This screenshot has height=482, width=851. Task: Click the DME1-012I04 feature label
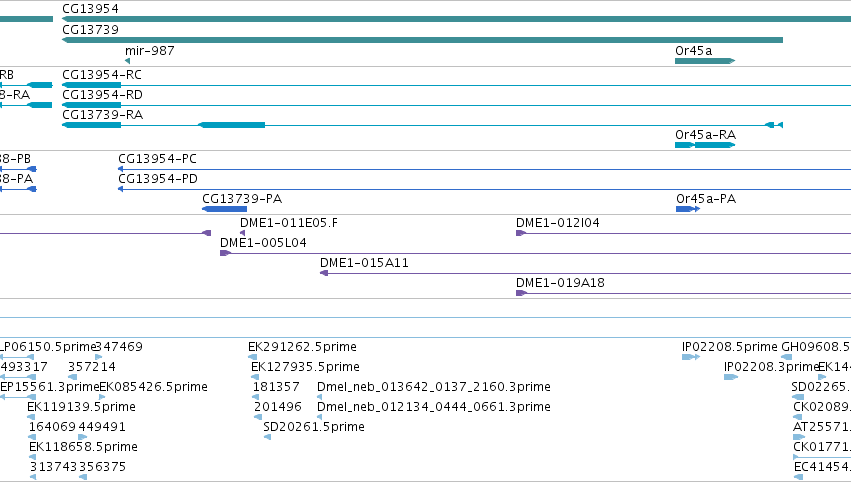point(558,223)
